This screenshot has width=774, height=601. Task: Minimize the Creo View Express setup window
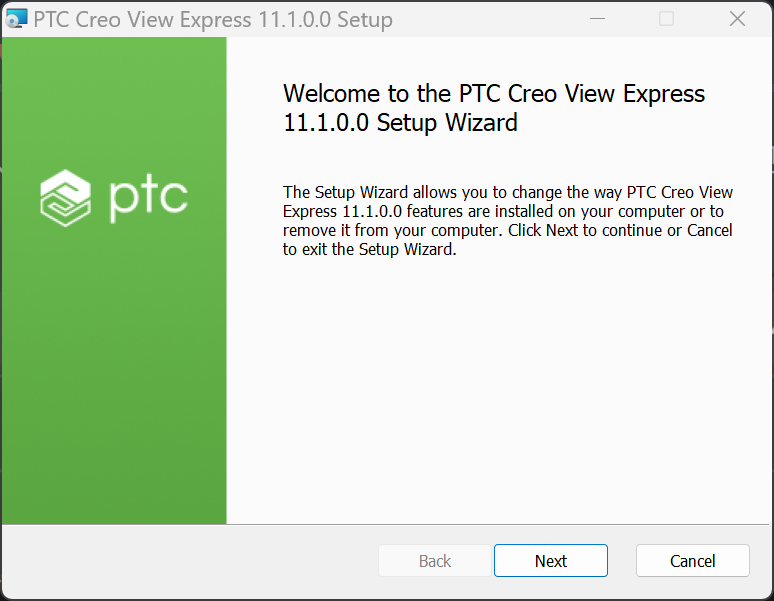597,19
